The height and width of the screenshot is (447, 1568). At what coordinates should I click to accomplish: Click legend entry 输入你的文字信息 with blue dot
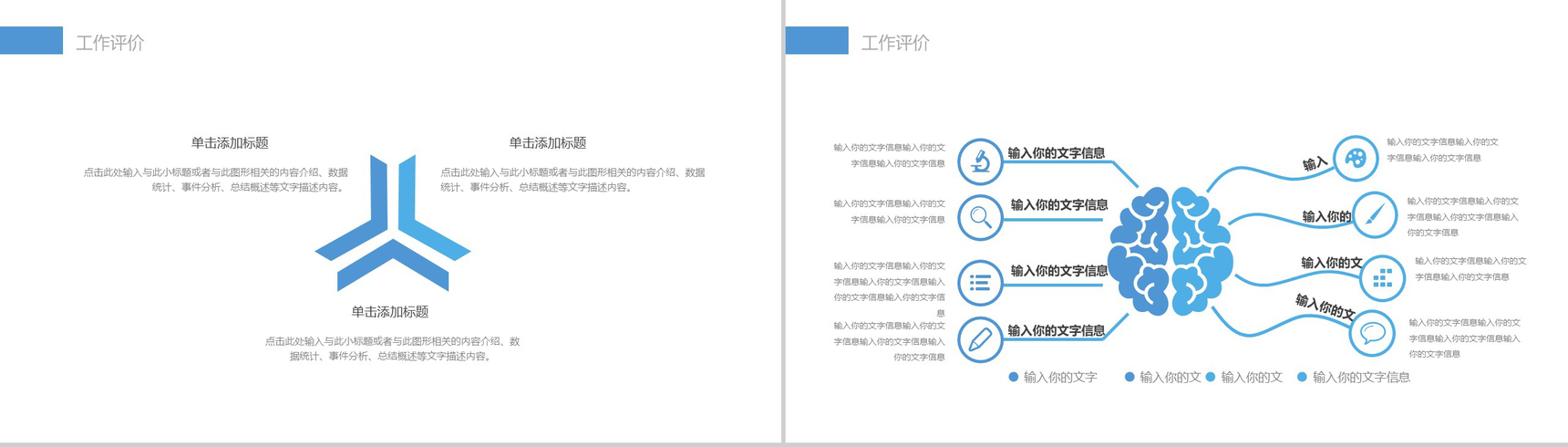pos(1354,377)
